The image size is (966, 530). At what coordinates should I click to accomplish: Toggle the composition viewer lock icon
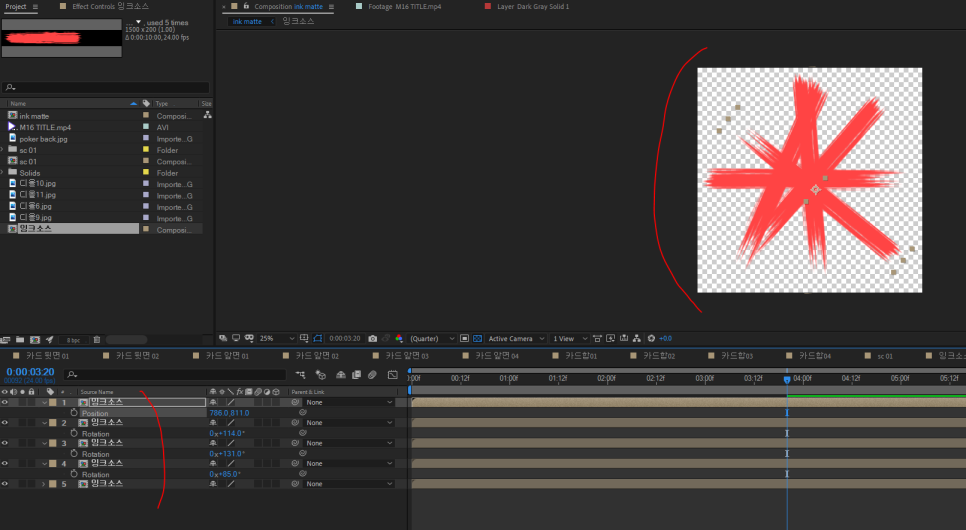[246, 6]
